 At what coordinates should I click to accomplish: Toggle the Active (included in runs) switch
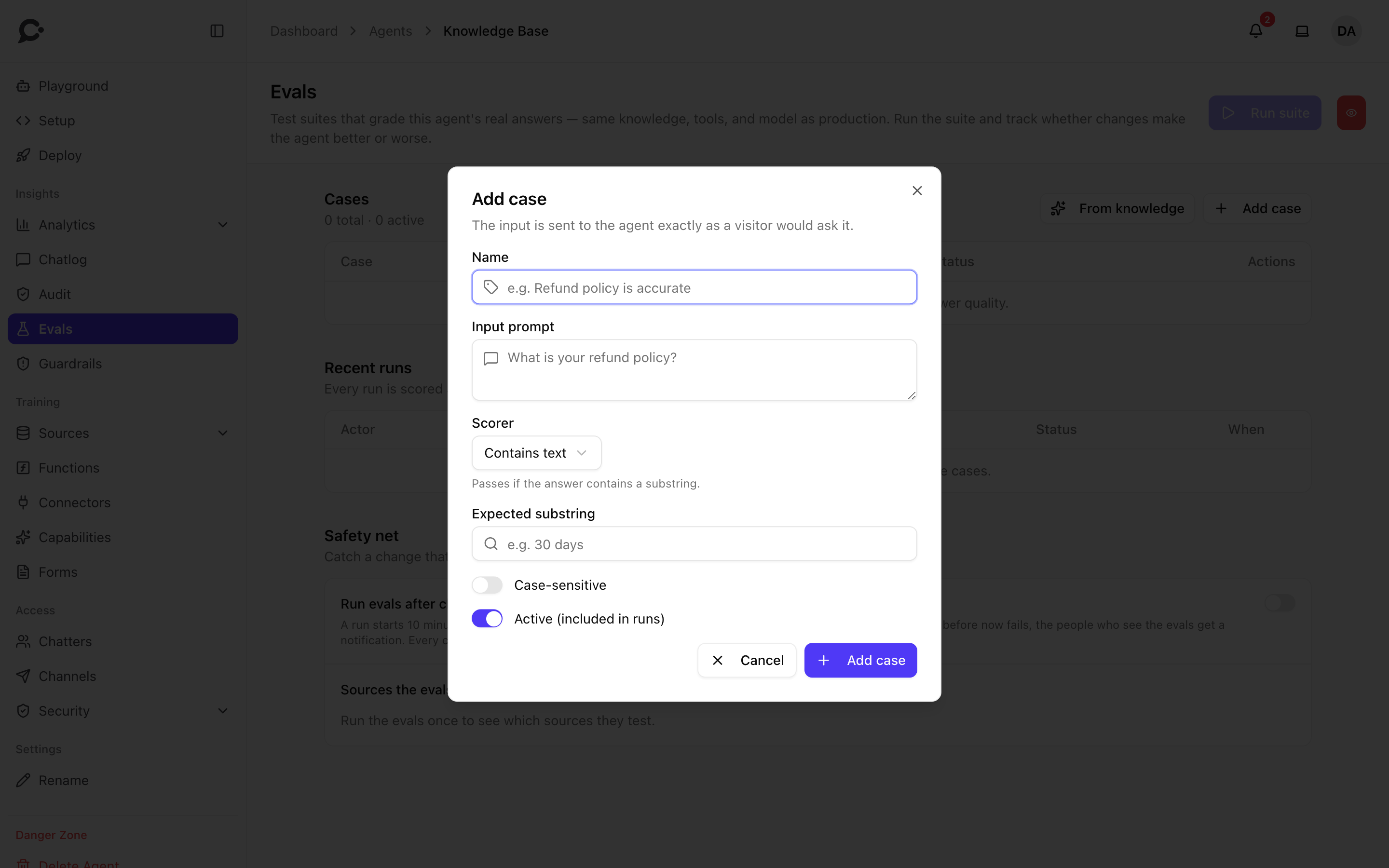click(487, 619)
